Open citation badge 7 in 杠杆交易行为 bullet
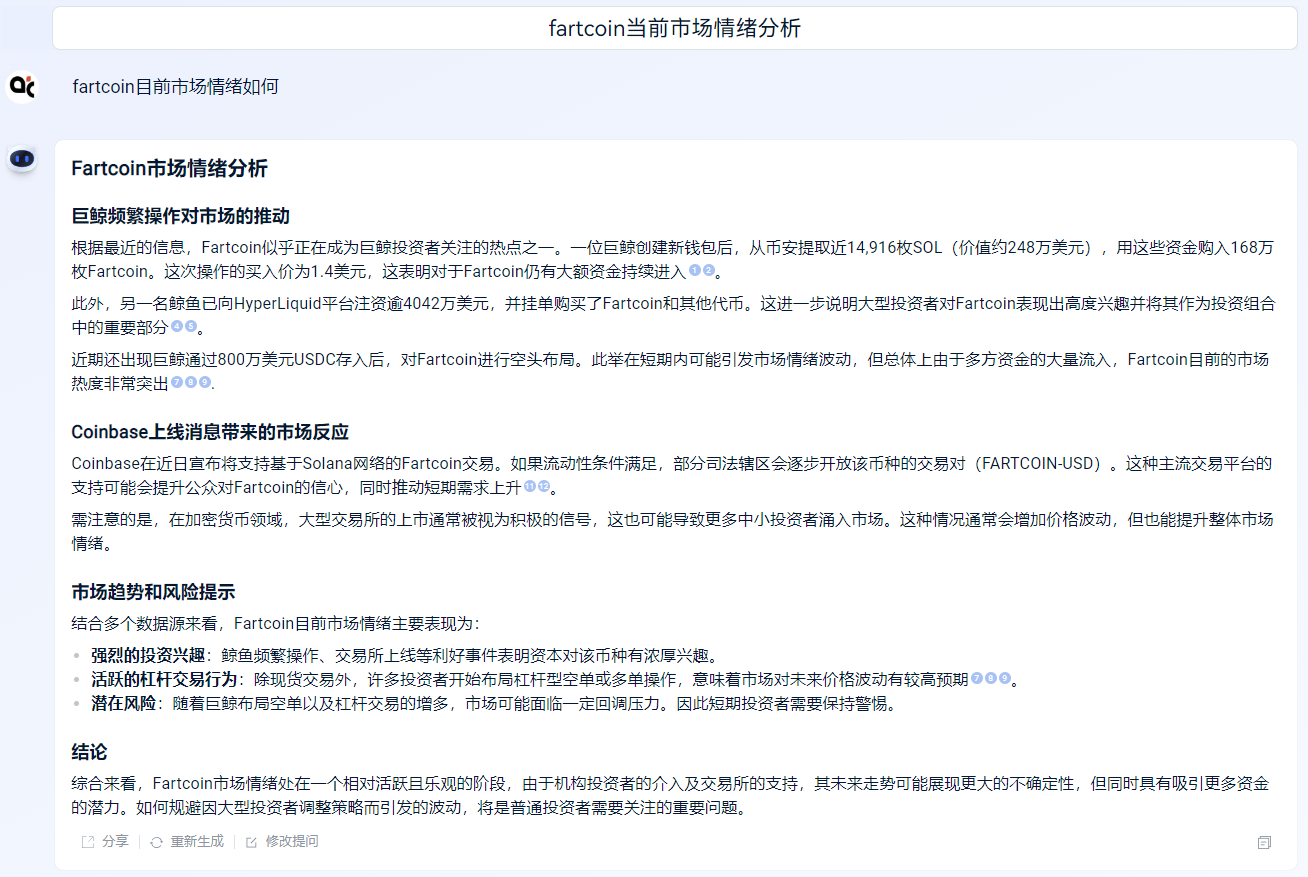This screenshot has height=877, width=1308. (977, 679)
